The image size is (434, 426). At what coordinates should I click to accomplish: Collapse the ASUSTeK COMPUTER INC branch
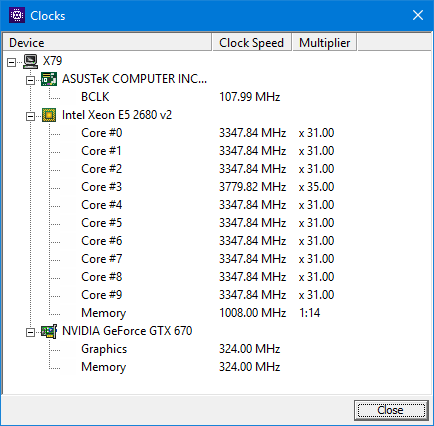30,80
